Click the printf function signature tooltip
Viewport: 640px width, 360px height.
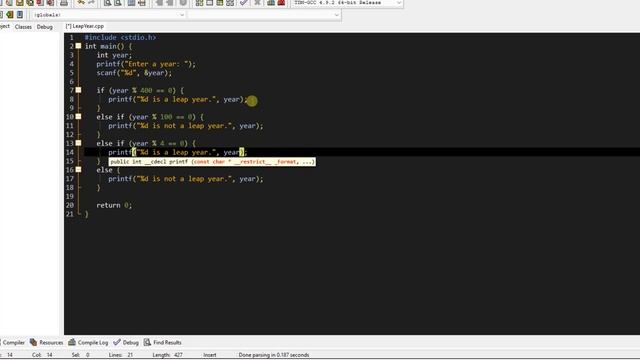(x=212, y=162)
